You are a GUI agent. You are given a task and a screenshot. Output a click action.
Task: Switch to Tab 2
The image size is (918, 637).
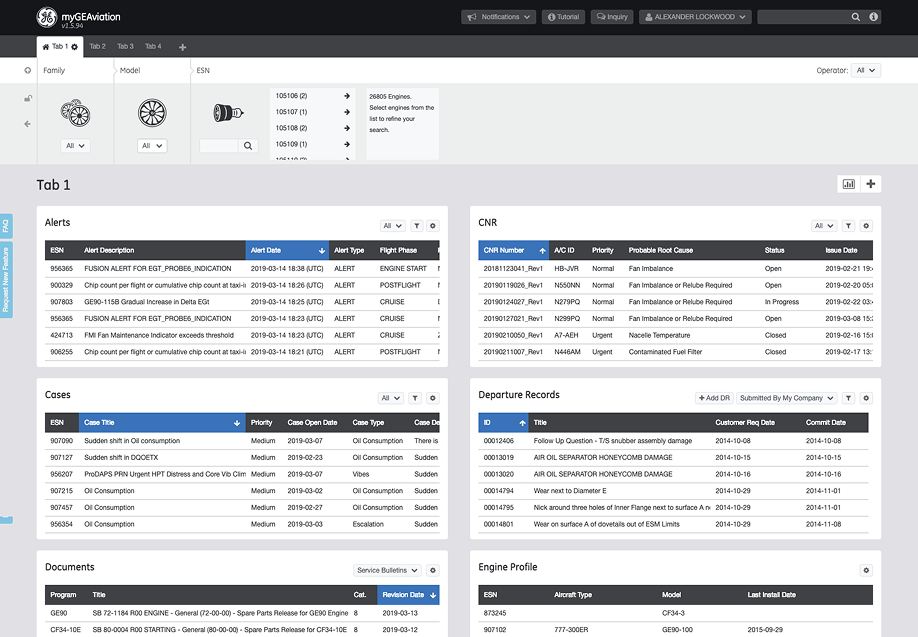pyautogui.click(x=97, y=47)
